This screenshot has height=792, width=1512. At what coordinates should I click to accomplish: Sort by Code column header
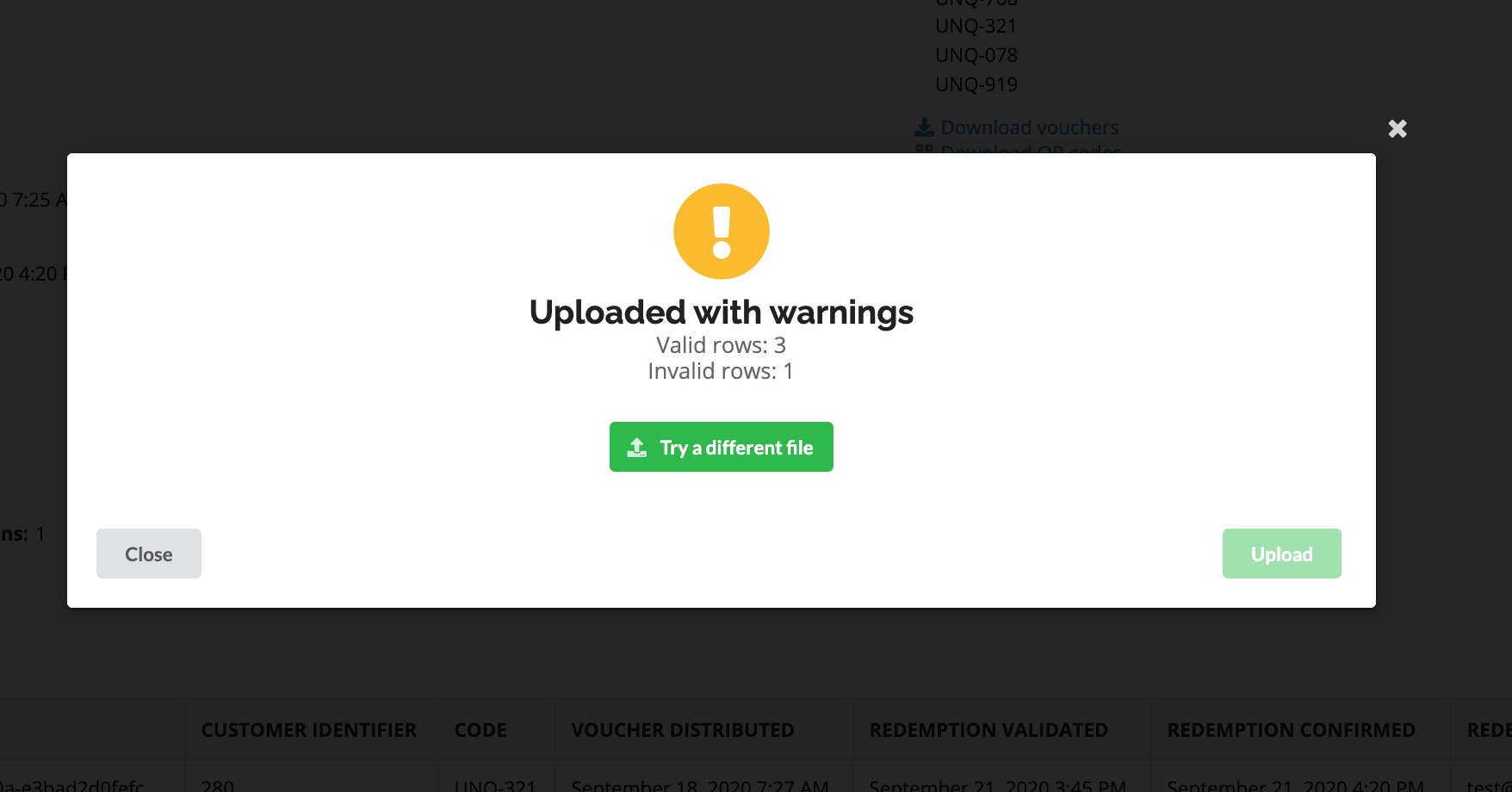(x=480, y=730)
